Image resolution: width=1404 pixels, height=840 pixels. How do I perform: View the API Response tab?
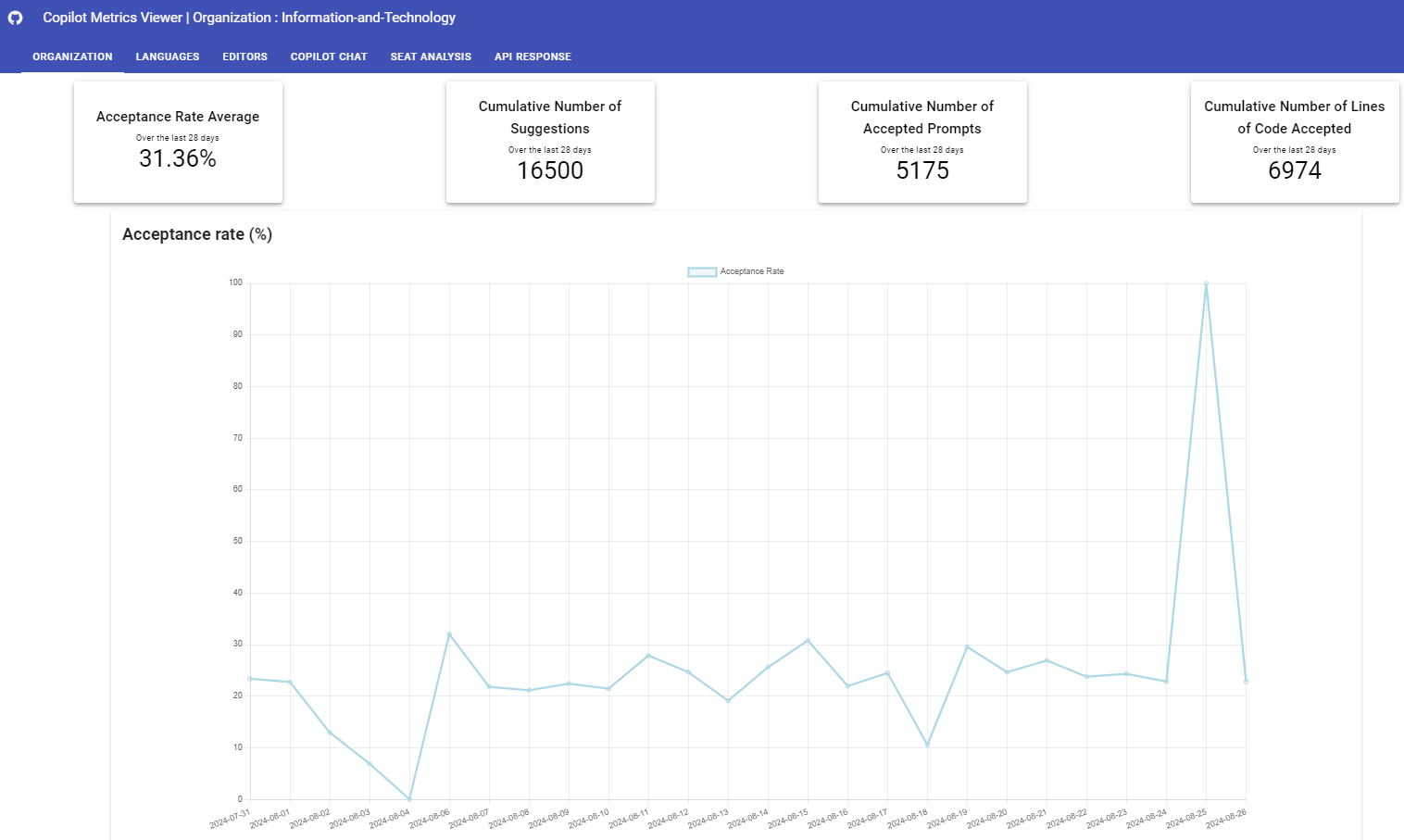(533, 56)
